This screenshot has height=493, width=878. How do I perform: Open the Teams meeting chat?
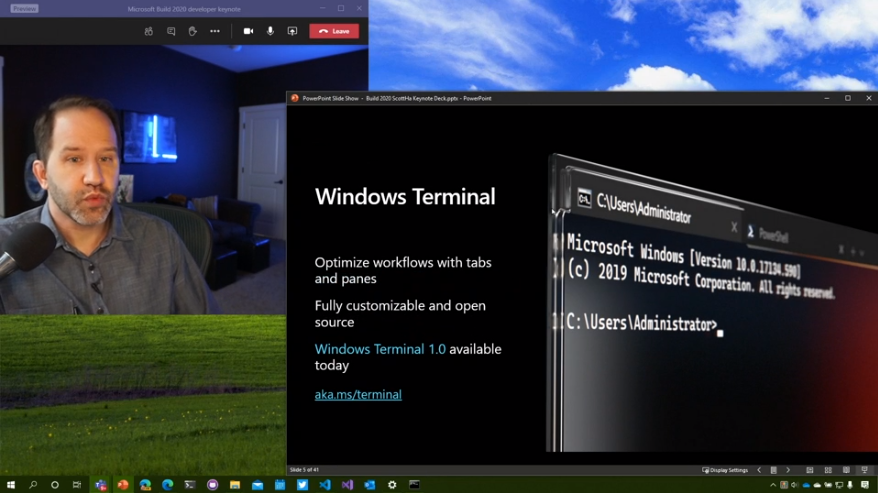(x=171, y=31)
